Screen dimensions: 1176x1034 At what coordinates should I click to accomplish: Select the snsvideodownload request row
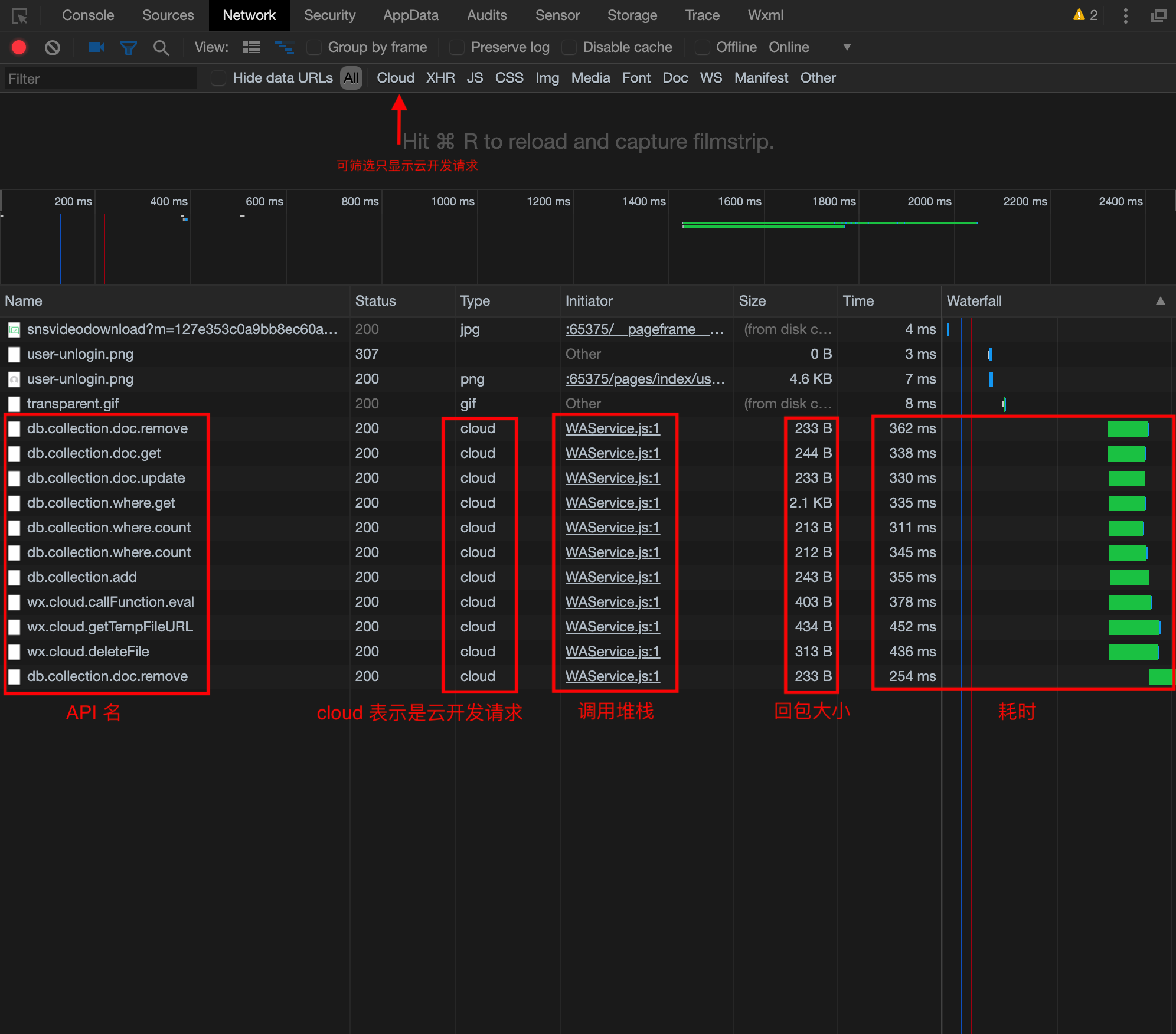pyautogui.click(x=588, y=329)
